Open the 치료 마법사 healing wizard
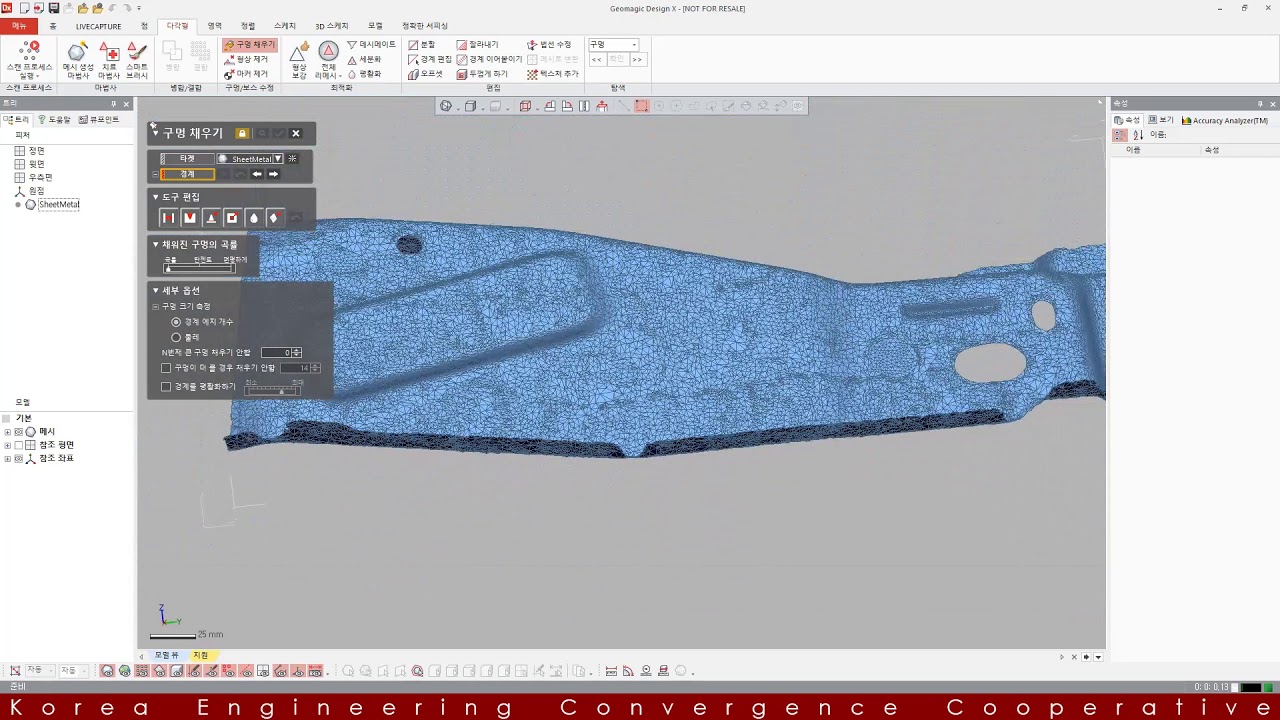The image size is (1280, 720). [x=109, y=60]
